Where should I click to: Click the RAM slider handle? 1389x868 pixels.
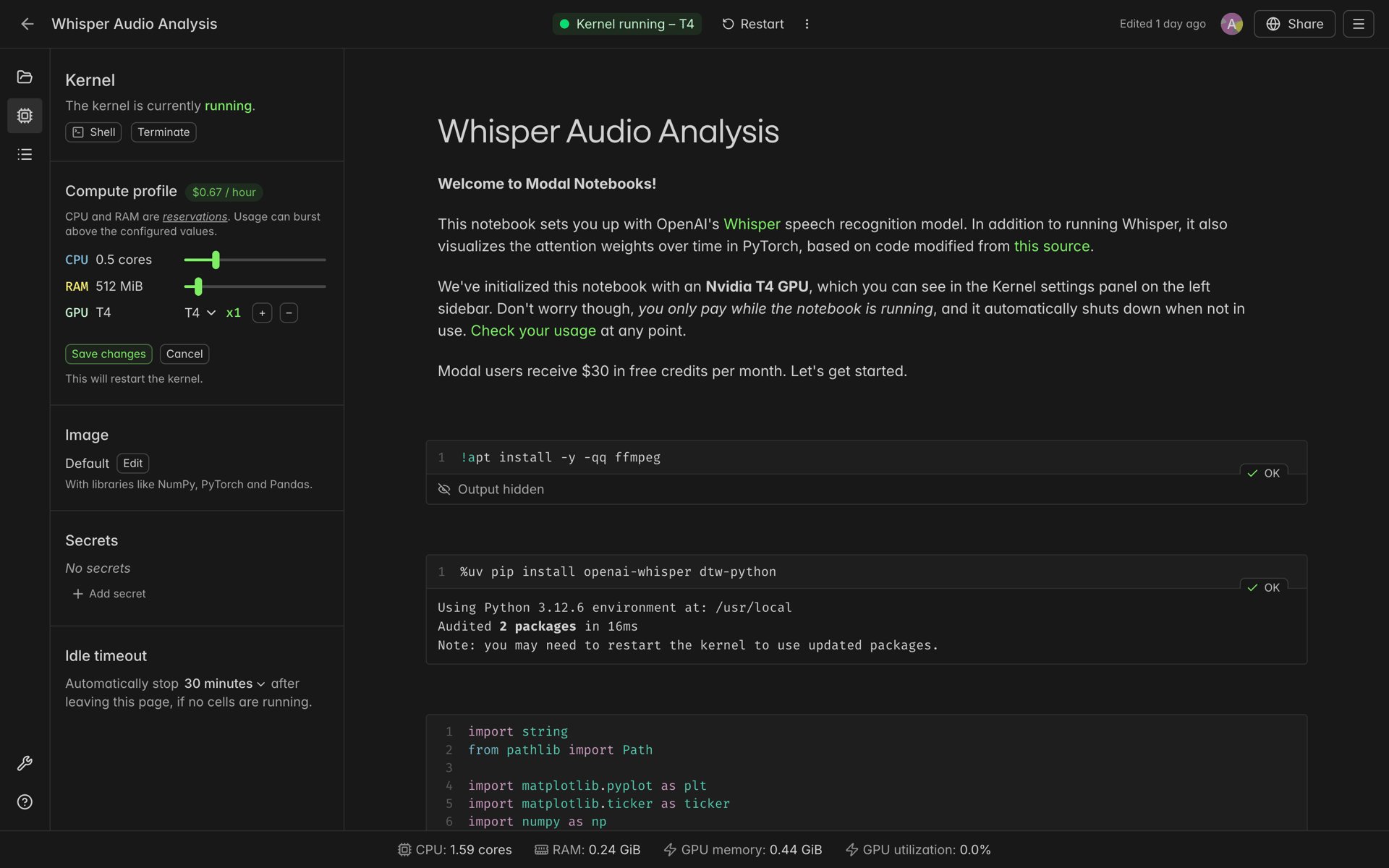198,286
